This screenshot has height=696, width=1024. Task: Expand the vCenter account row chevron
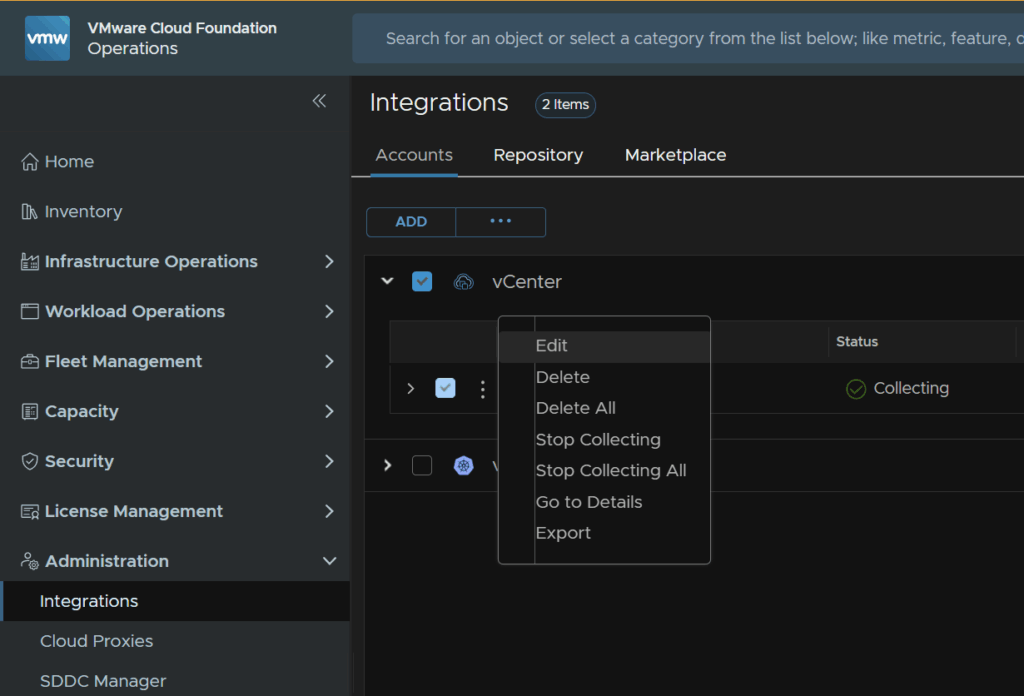410,388
